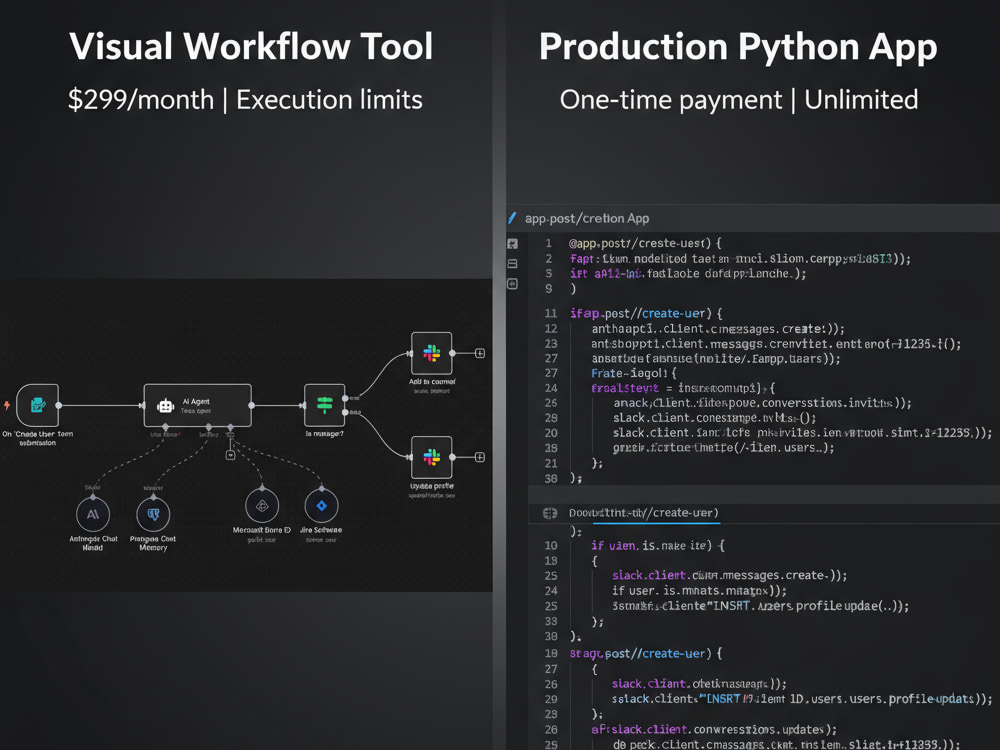Click the 'Frate-iegol! {' code line
Screen dimensions: 1000x750
pos(633,373)
